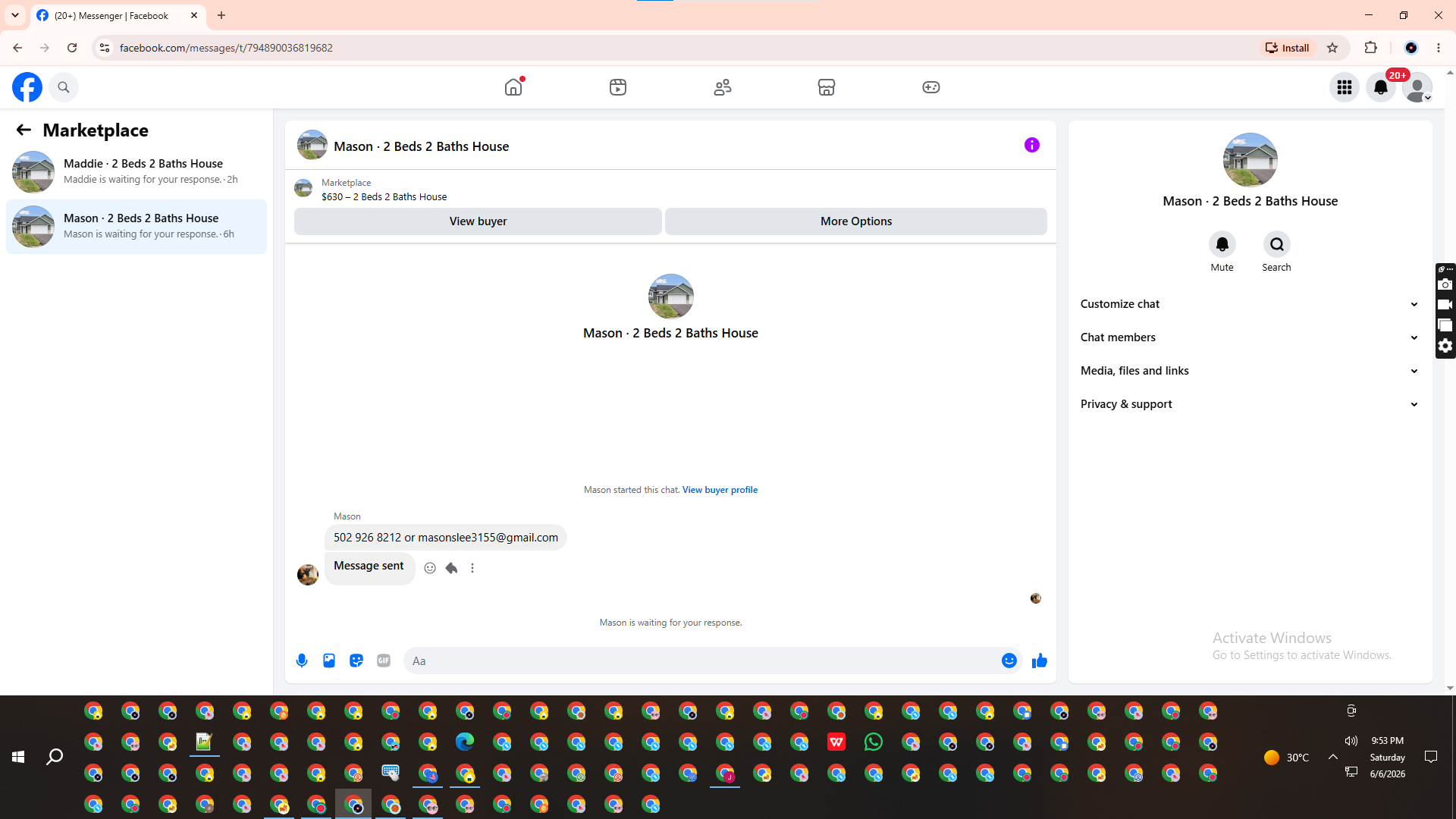The image size is (1456, 819).
Task: Open the Windows Start menu
Action: (x=18, y=757)
